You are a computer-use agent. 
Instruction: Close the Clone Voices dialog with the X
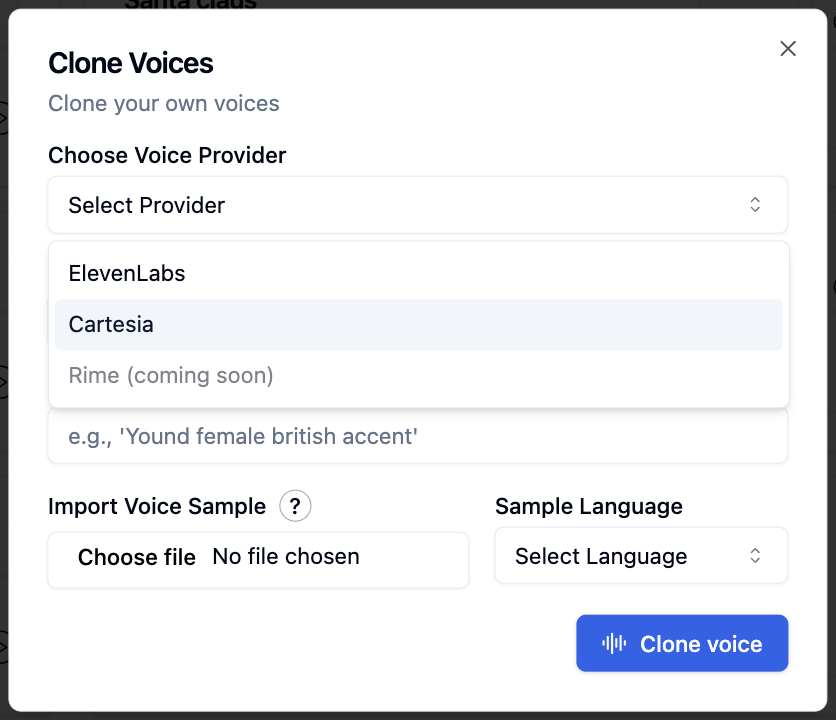[x=788, y=48]
